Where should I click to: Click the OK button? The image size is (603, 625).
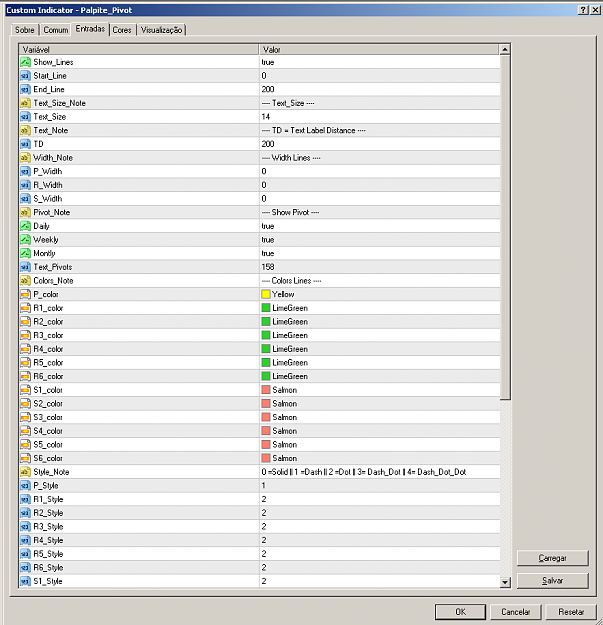(460, 611)
